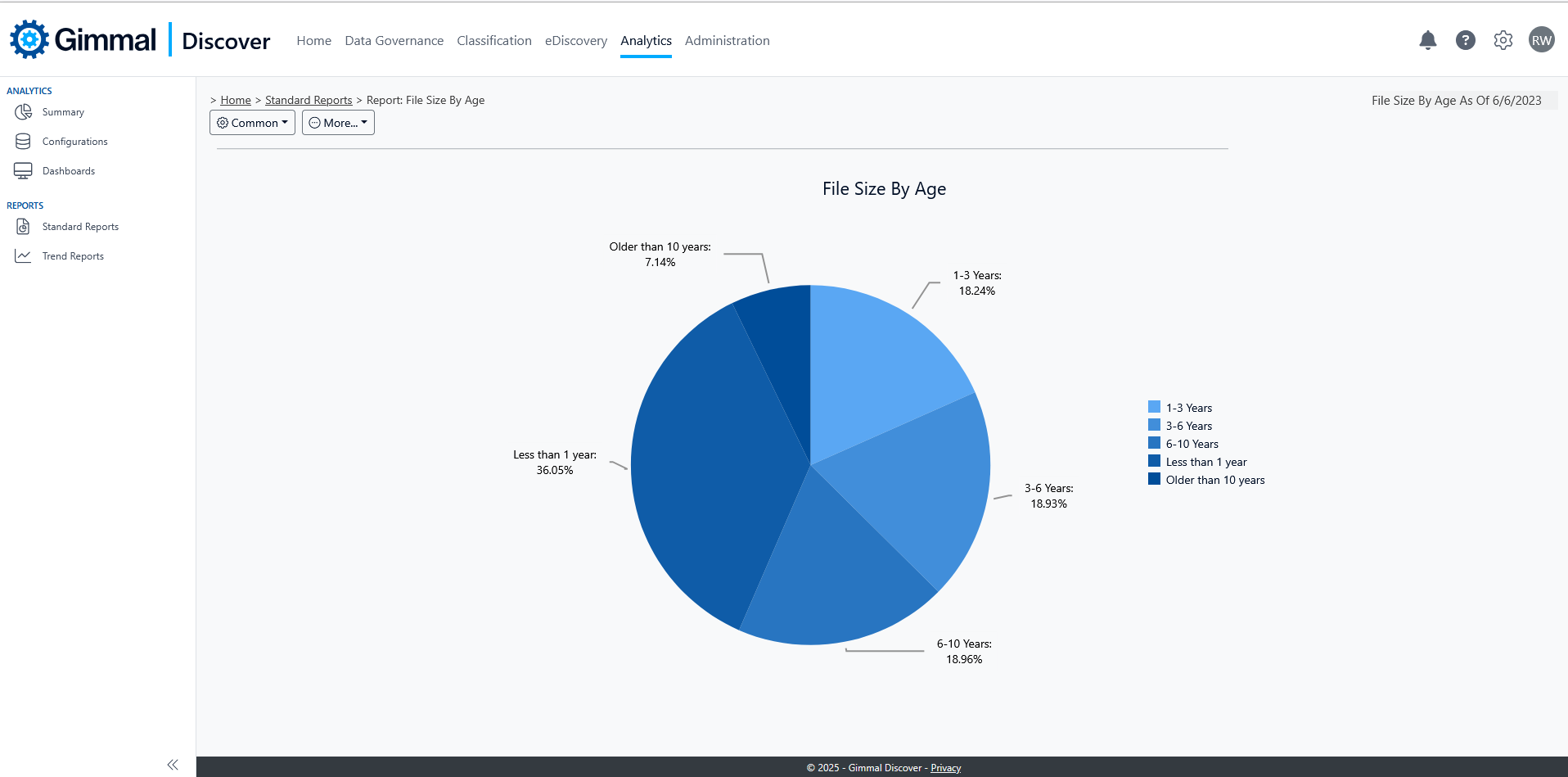
Task: Toggle Older than 10 years legend entry
Action: 1214,480
